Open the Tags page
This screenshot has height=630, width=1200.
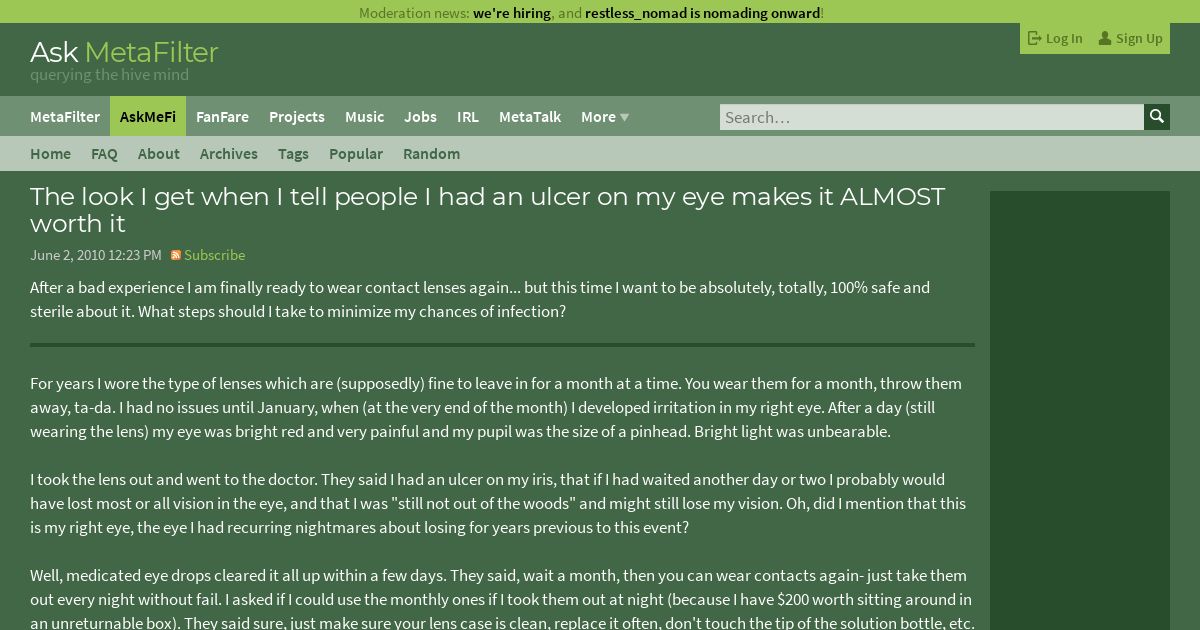pos(293,153)
